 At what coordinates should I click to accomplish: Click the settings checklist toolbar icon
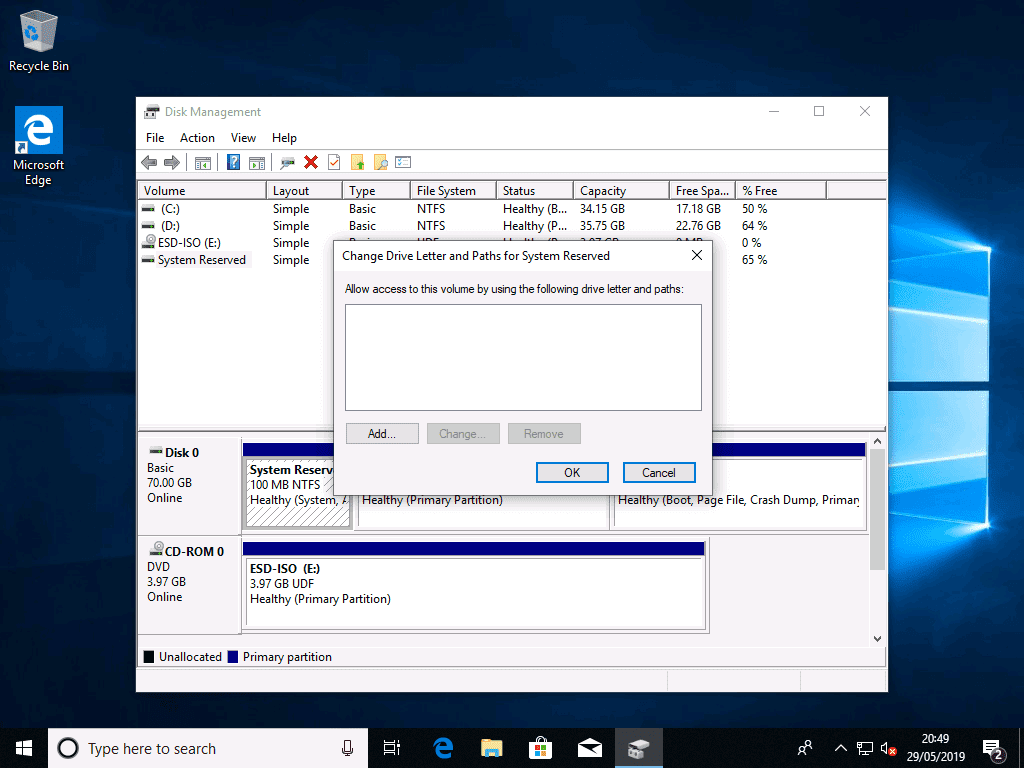403,163
